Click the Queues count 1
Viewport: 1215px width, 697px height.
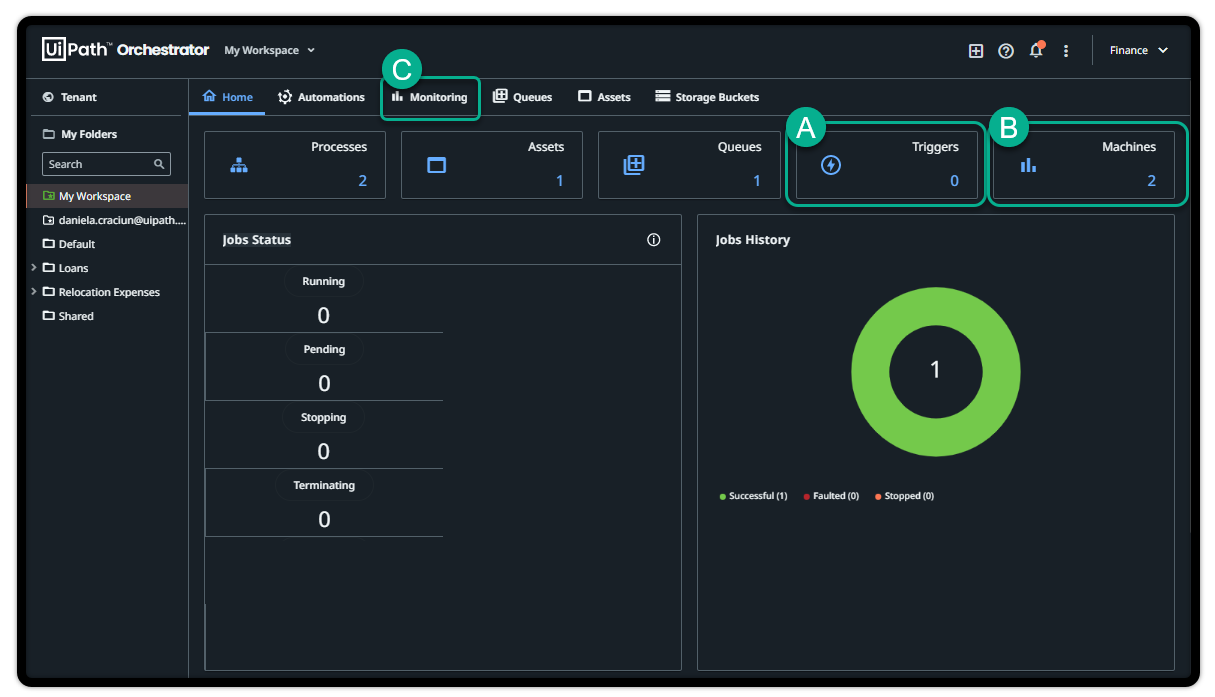(x=757, y=181)
